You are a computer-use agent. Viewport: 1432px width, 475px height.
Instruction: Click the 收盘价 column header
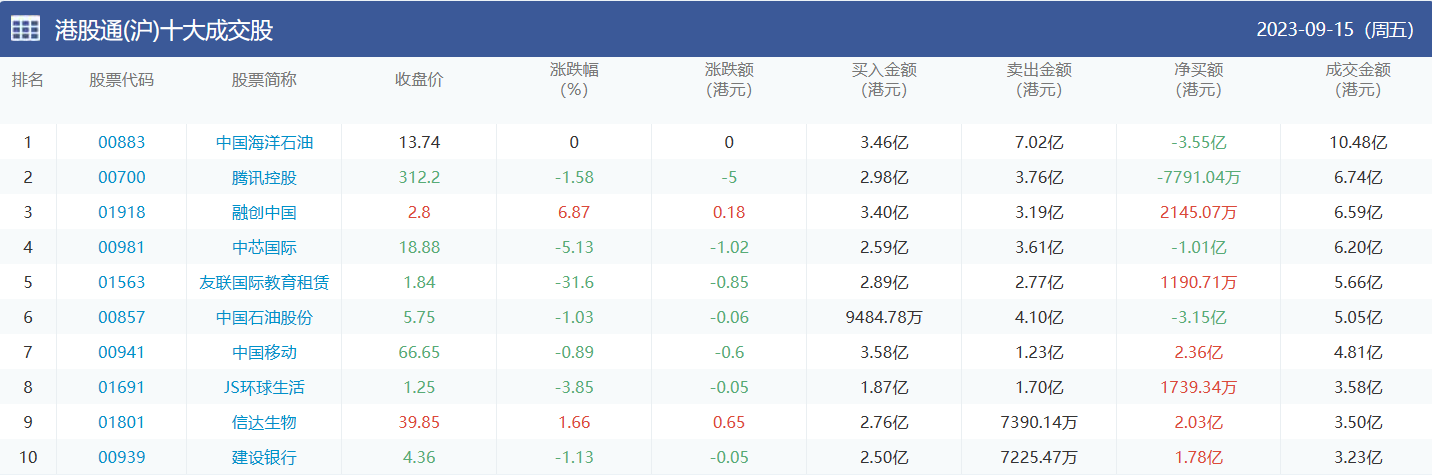[x=419, y=80]
